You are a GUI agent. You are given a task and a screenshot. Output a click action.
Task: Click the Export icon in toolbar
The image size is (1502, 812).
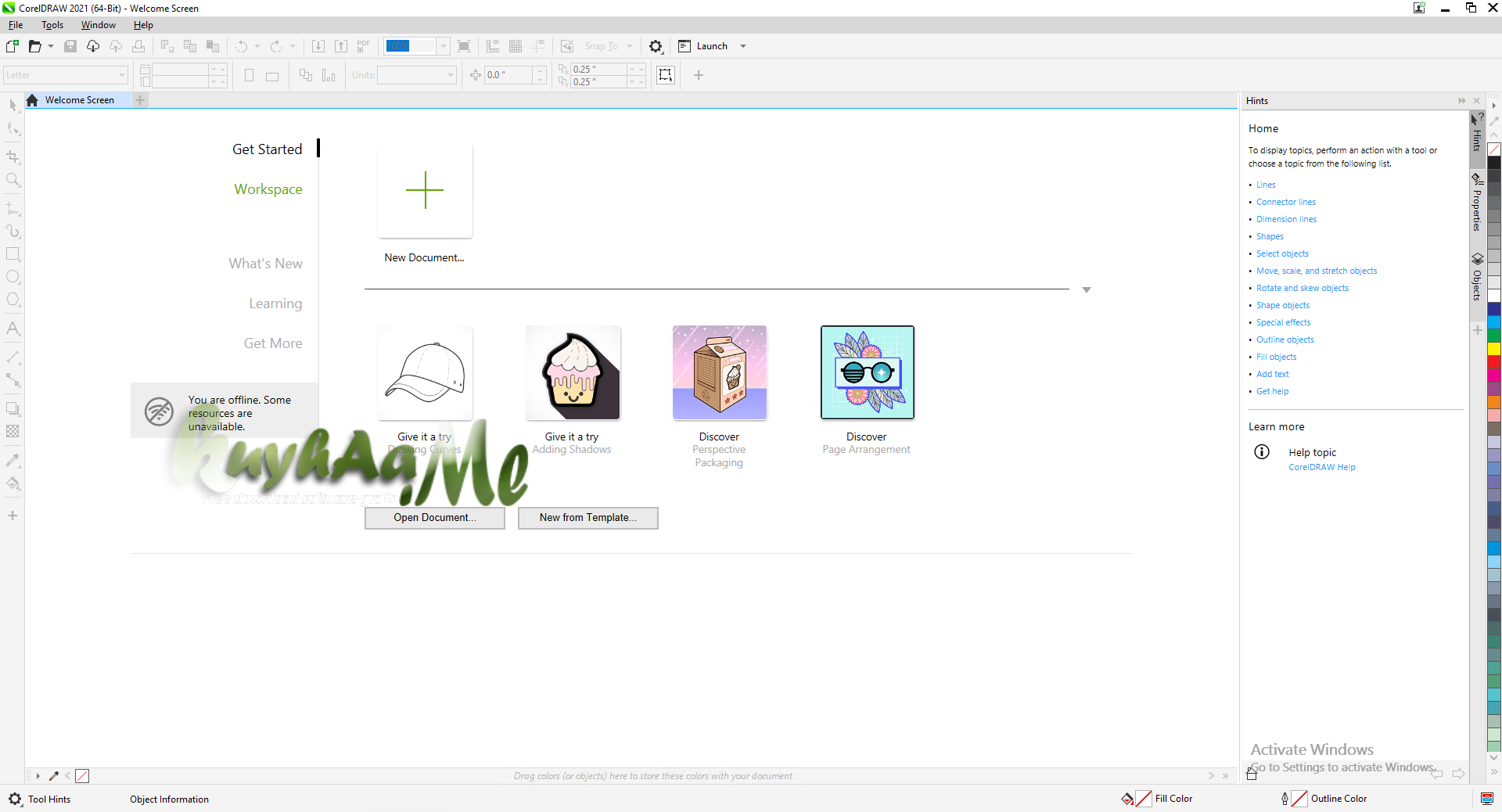tap(341, 46)
